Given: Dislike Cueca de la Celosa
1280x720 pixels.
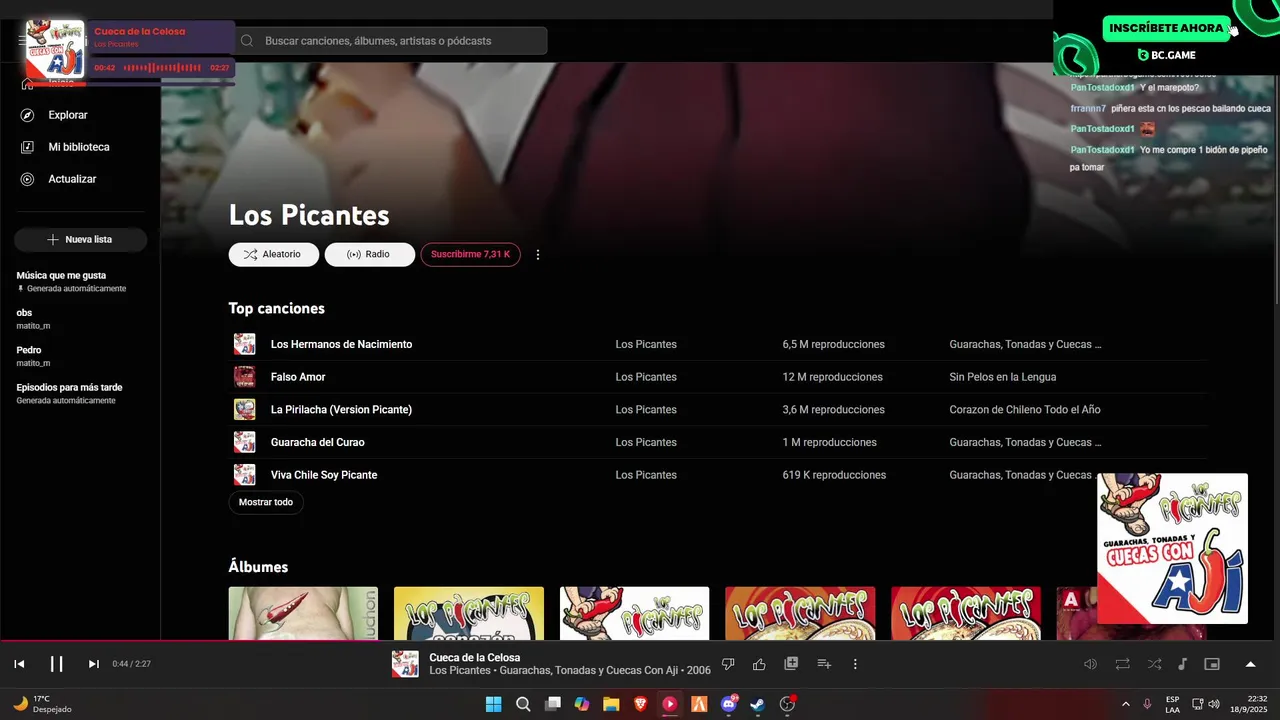Looking at the screenshot, I should (x=728, y=664).
